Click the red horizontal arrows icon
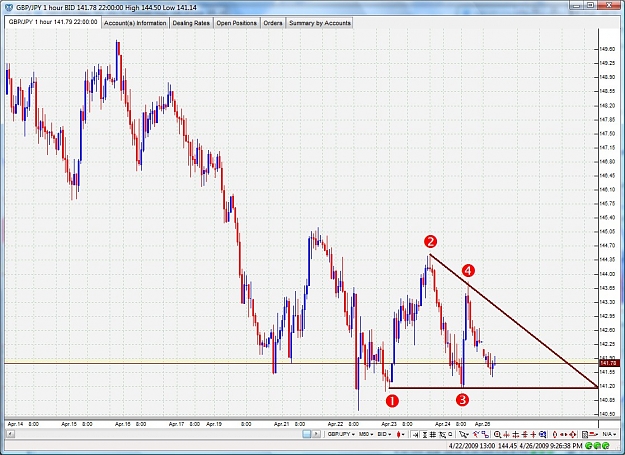The height and width of the screenshot is (455, 625). (564, 434)
